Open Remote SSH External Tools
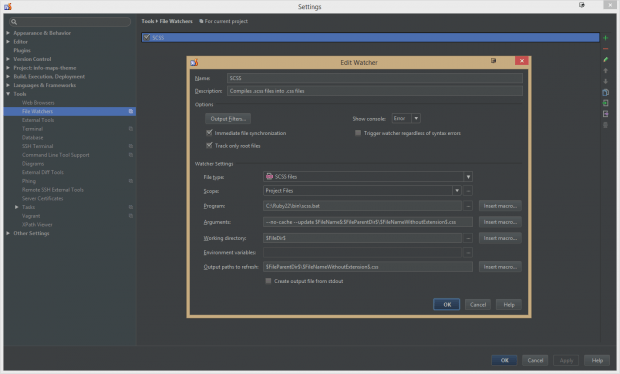 click(x=53, y=189)
